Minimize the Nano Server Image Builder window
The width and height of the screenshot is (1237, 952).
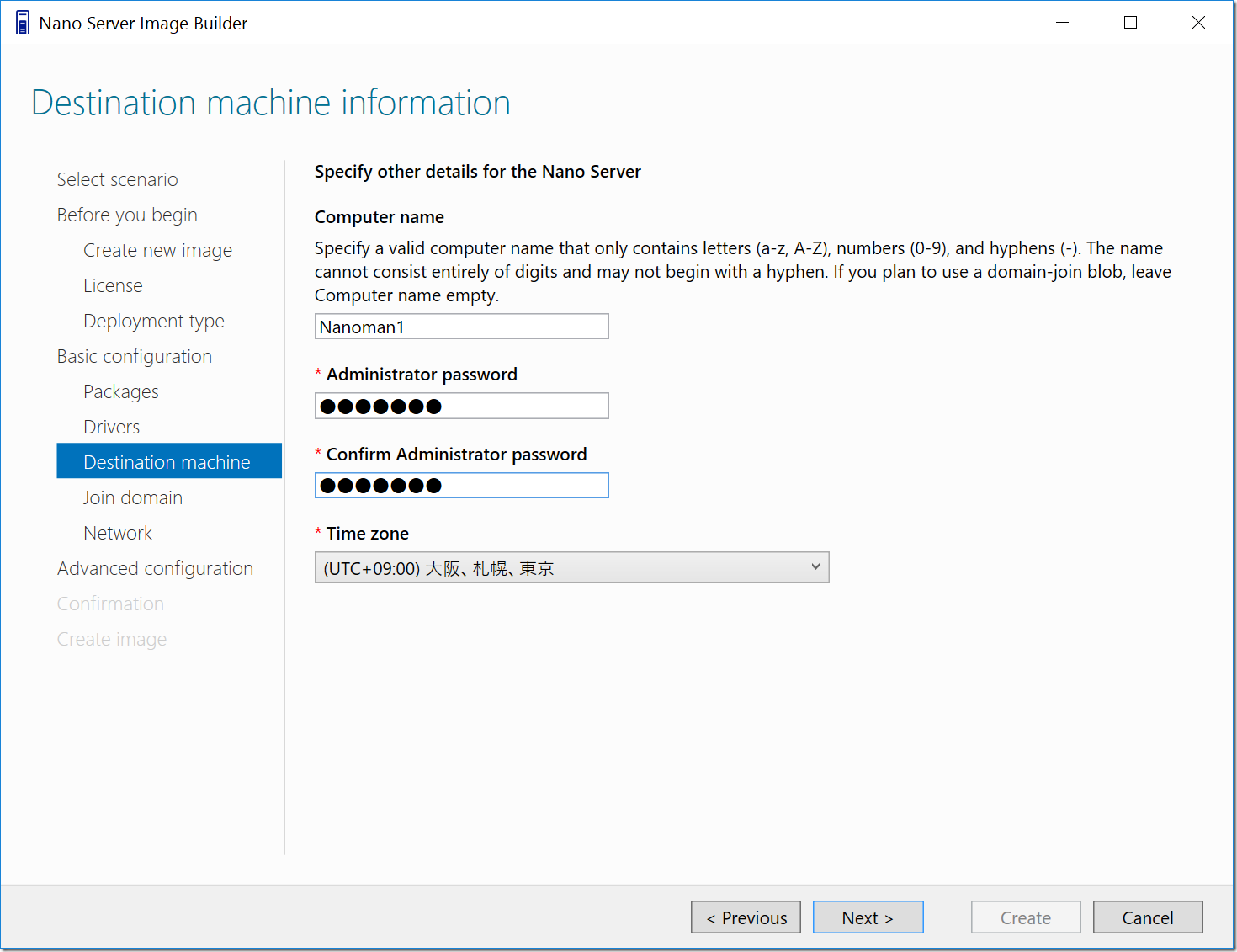point(1063,23)
